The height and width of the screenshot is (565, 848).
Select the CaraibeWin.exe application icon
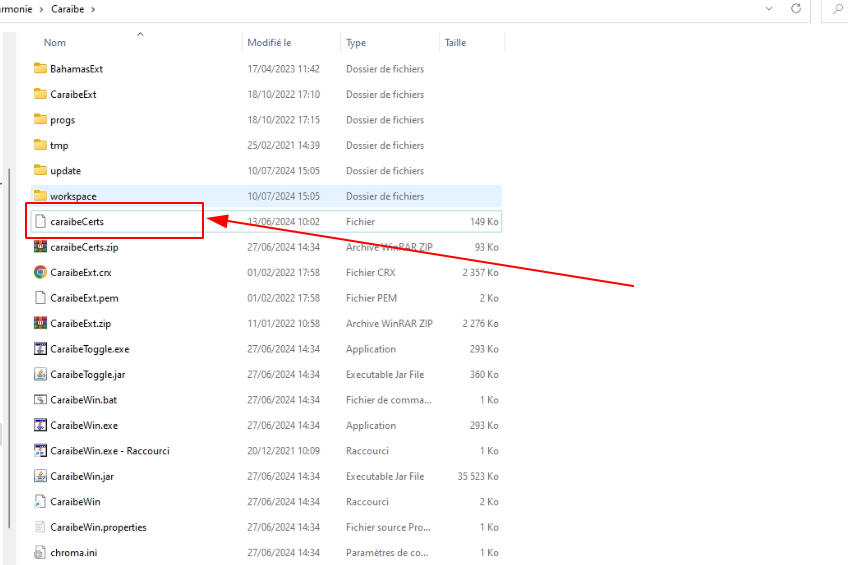[x=40, y=425]
